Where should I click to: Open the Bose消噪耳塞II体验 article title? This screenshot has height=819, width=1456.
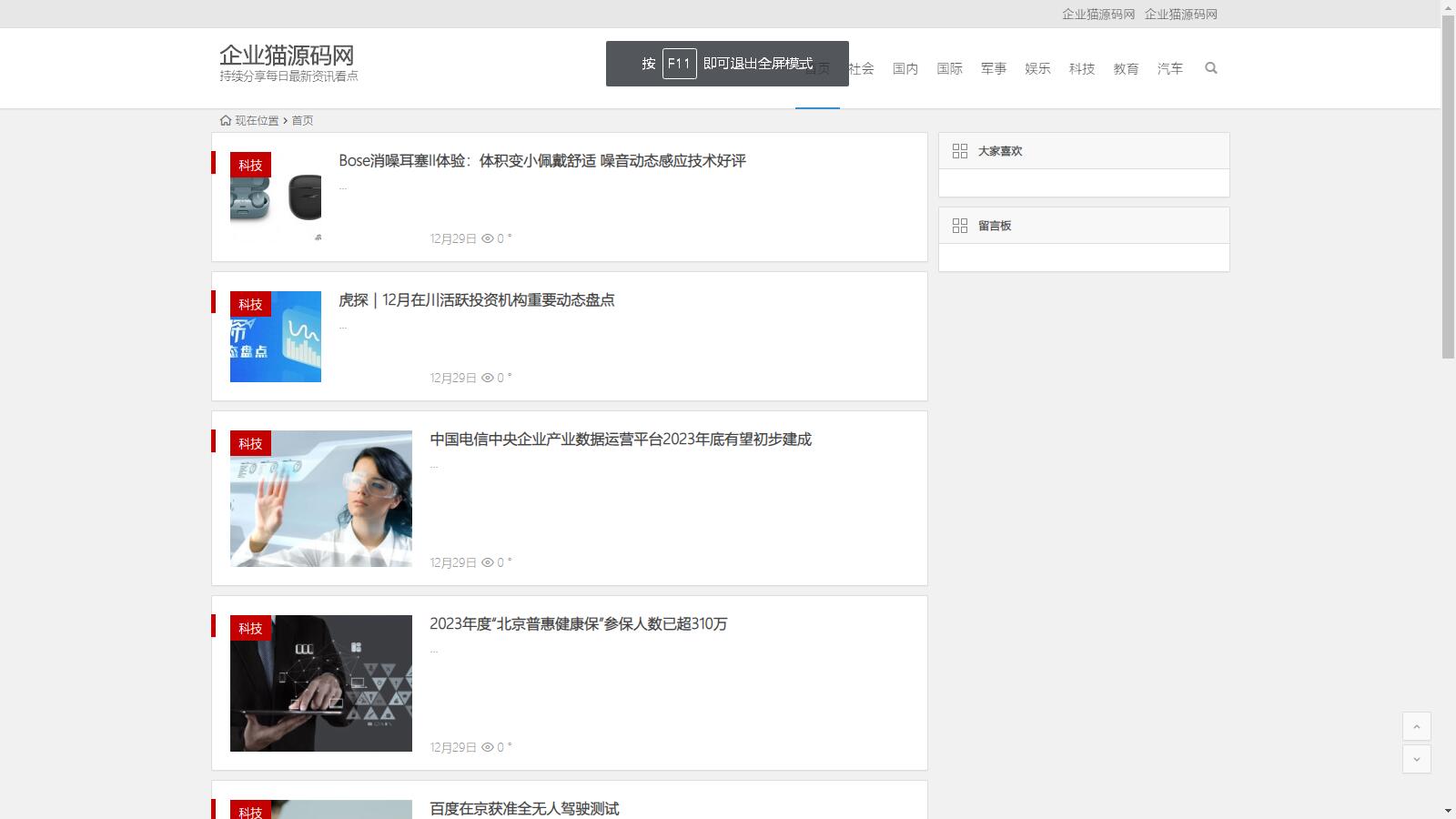tap(542, 161)
